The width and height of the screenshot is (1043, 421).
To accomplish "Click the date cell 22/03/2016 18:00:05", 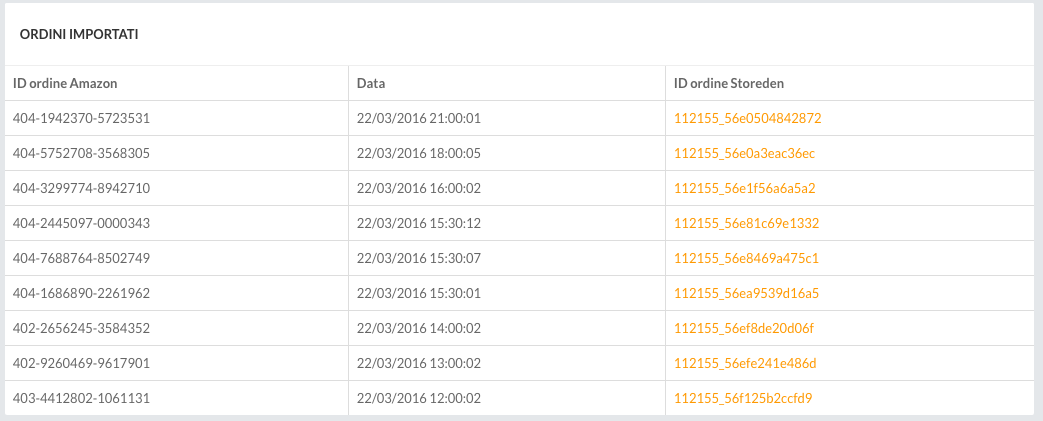I will click(x=419, y=153).
